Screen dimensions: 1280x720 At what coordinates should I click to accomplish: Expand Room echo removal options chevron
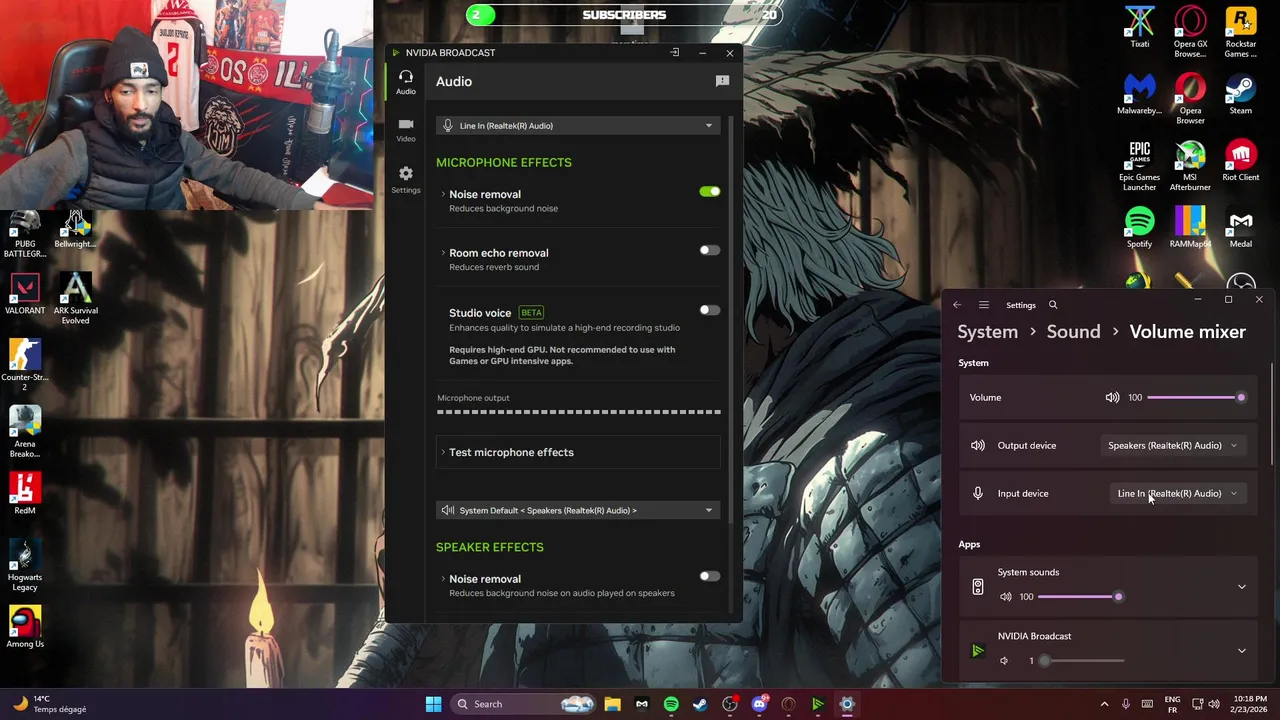pyautogui.click(x=443, y=253)
